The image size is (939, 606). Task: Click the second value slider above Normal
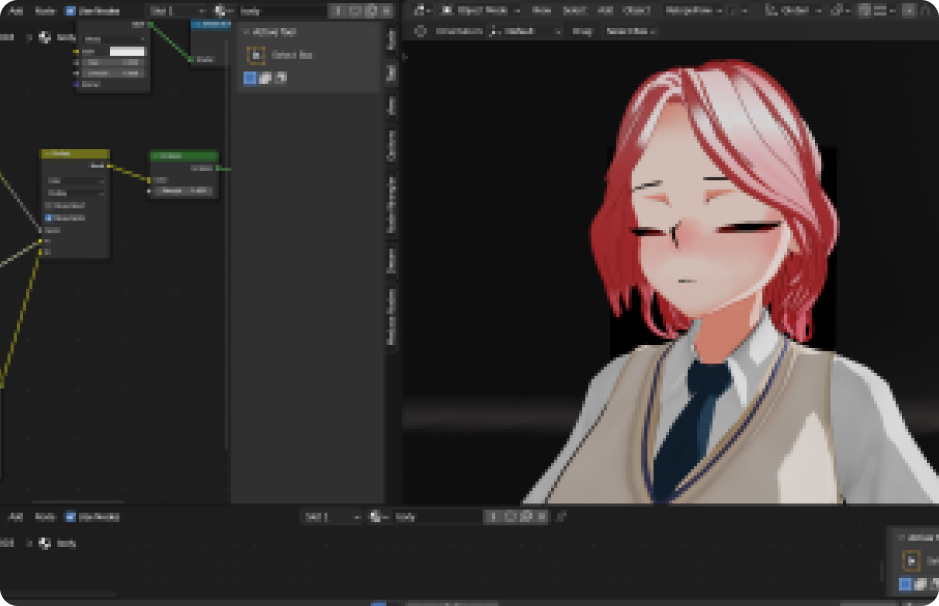point(113,73)
